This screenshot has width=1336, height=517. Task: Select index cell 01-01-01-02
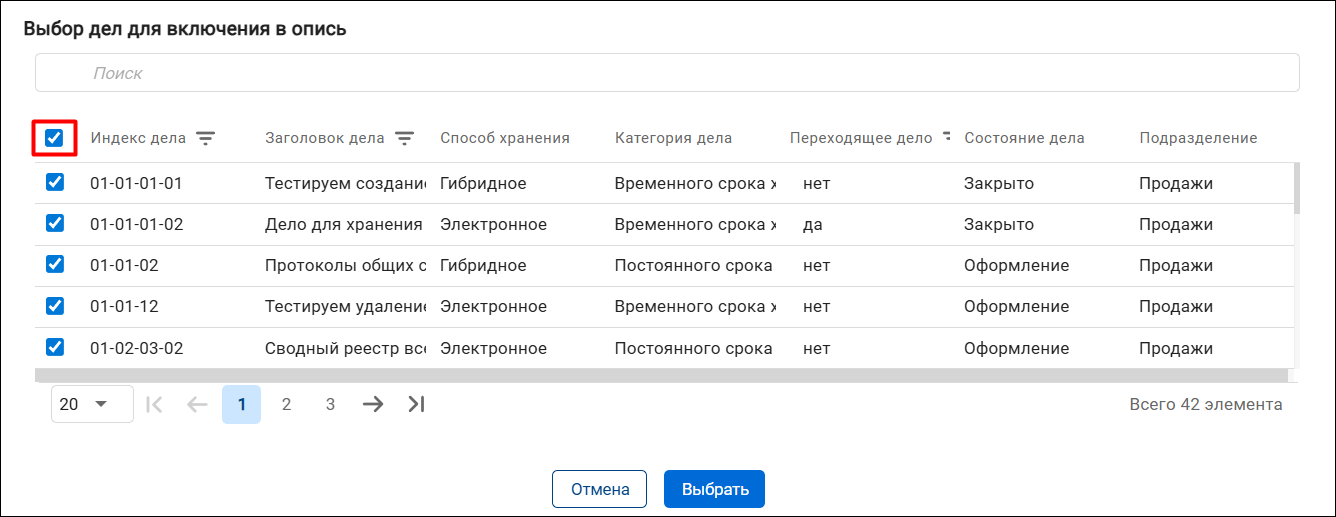pyautogui.click(x=137, y=224)
